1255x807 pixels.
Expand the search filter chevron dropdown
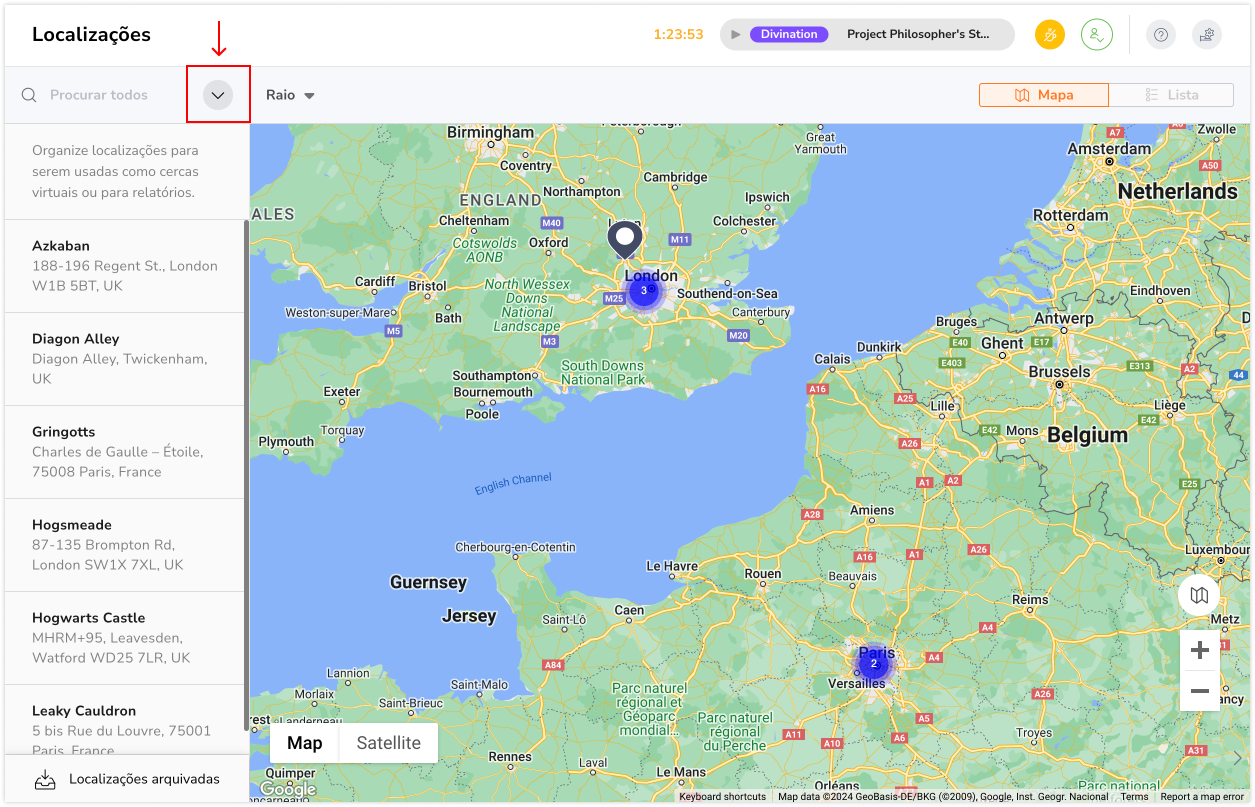click(x=218, y=95)
